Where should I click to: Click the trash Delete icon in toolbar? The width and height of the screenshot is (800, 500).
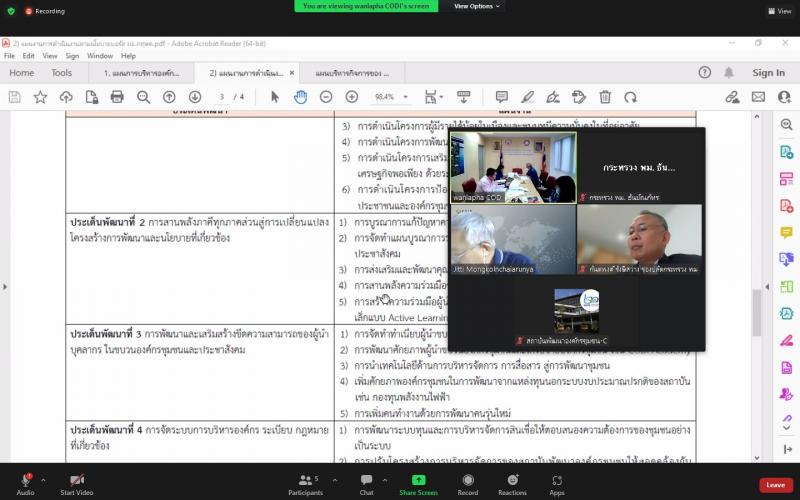tap(605, 97)
